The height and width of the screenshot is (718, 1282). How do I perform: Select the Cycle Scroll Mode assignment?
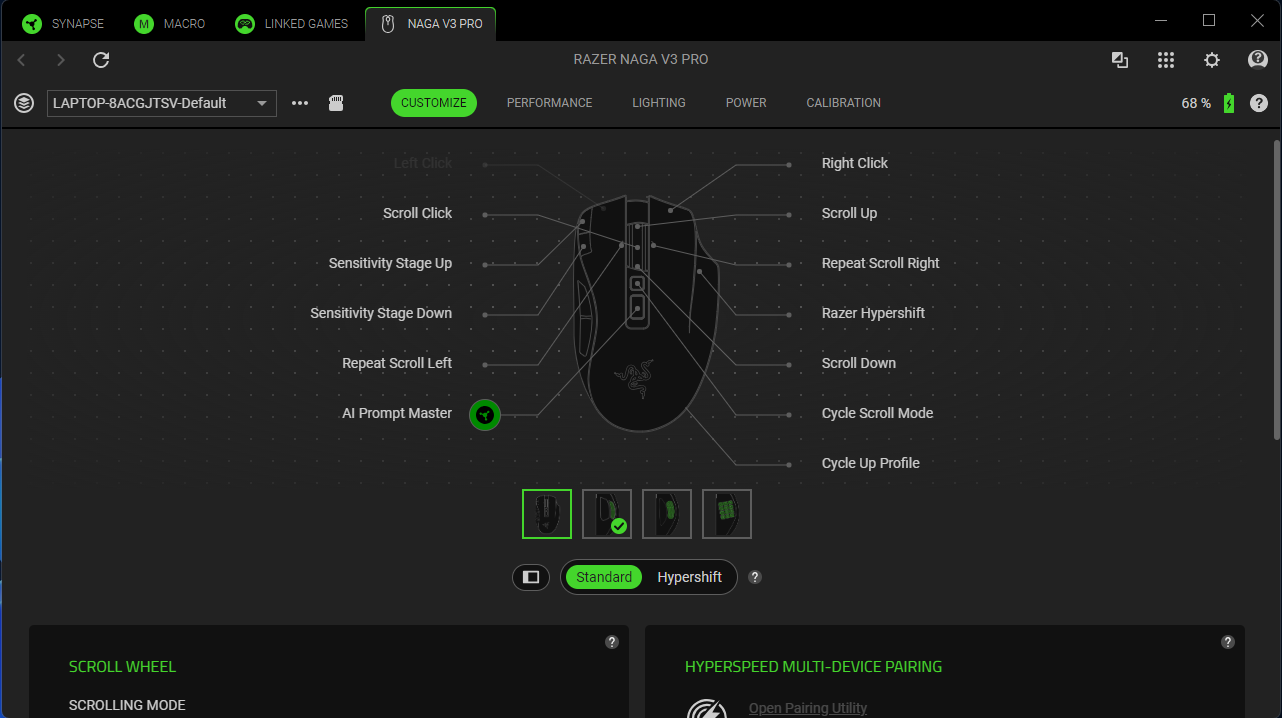click(877, 413)
